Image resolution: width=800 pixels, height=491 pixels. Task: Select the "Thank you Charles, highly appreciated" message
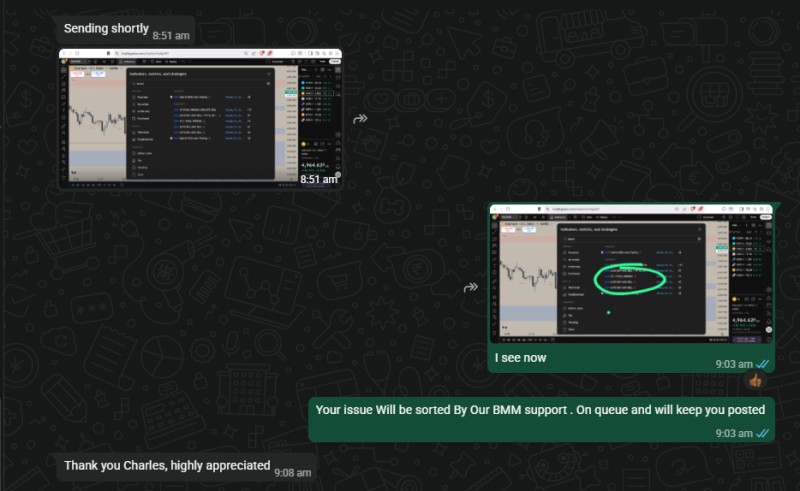coord(167,465)
